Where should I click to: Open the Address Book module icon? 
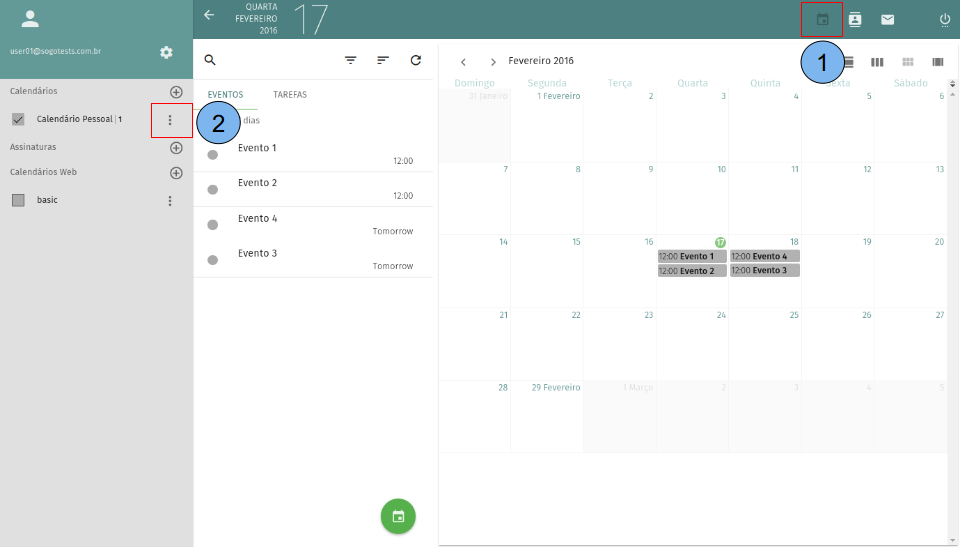(x=855, y=20)
